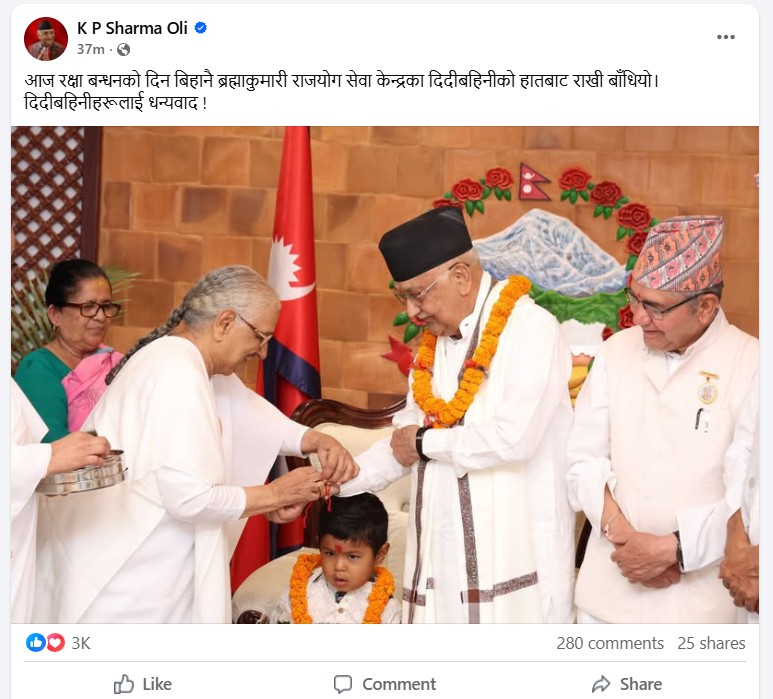Open the post's three-dot options menu
The width and height of the screenshot is (773, 699).
pyautogui.click(x=726, y=37)
